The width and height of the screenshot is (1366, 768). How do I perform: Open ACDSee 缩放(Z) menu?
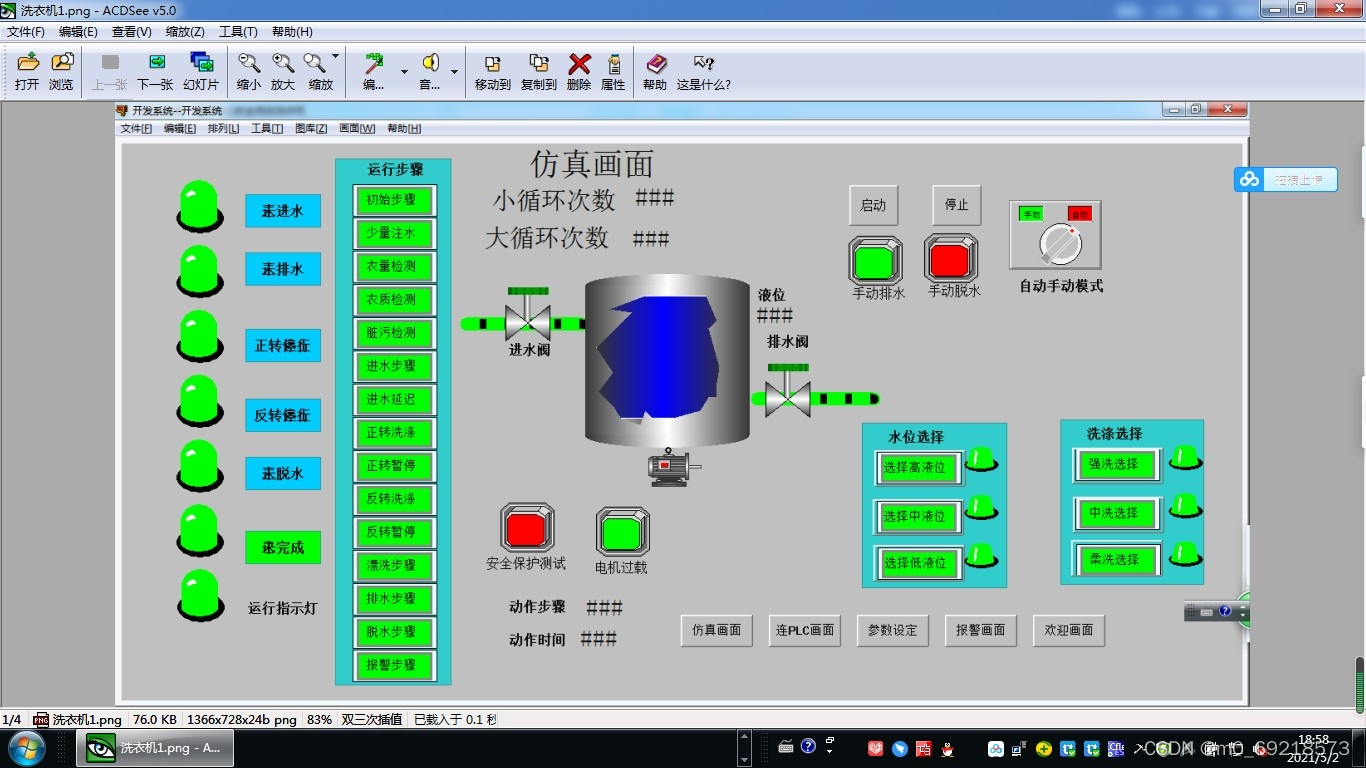tap(185, 32)
